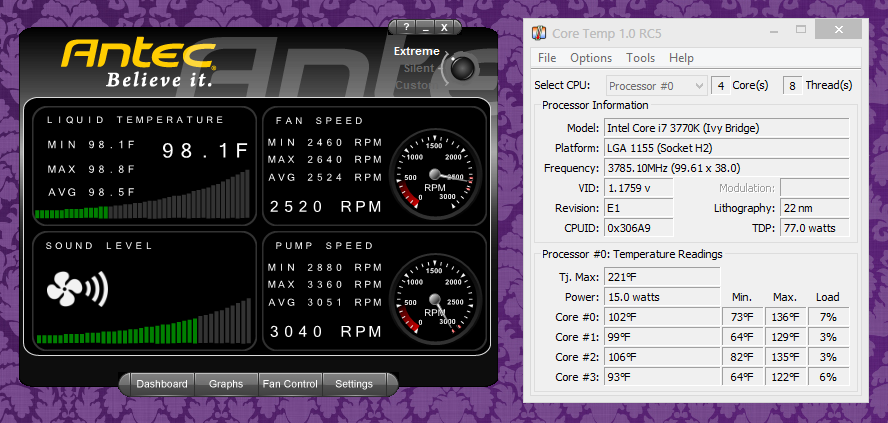Maximize the Core Temp window
This screenshot has height=423, width=888.
(x=801, y=29)
